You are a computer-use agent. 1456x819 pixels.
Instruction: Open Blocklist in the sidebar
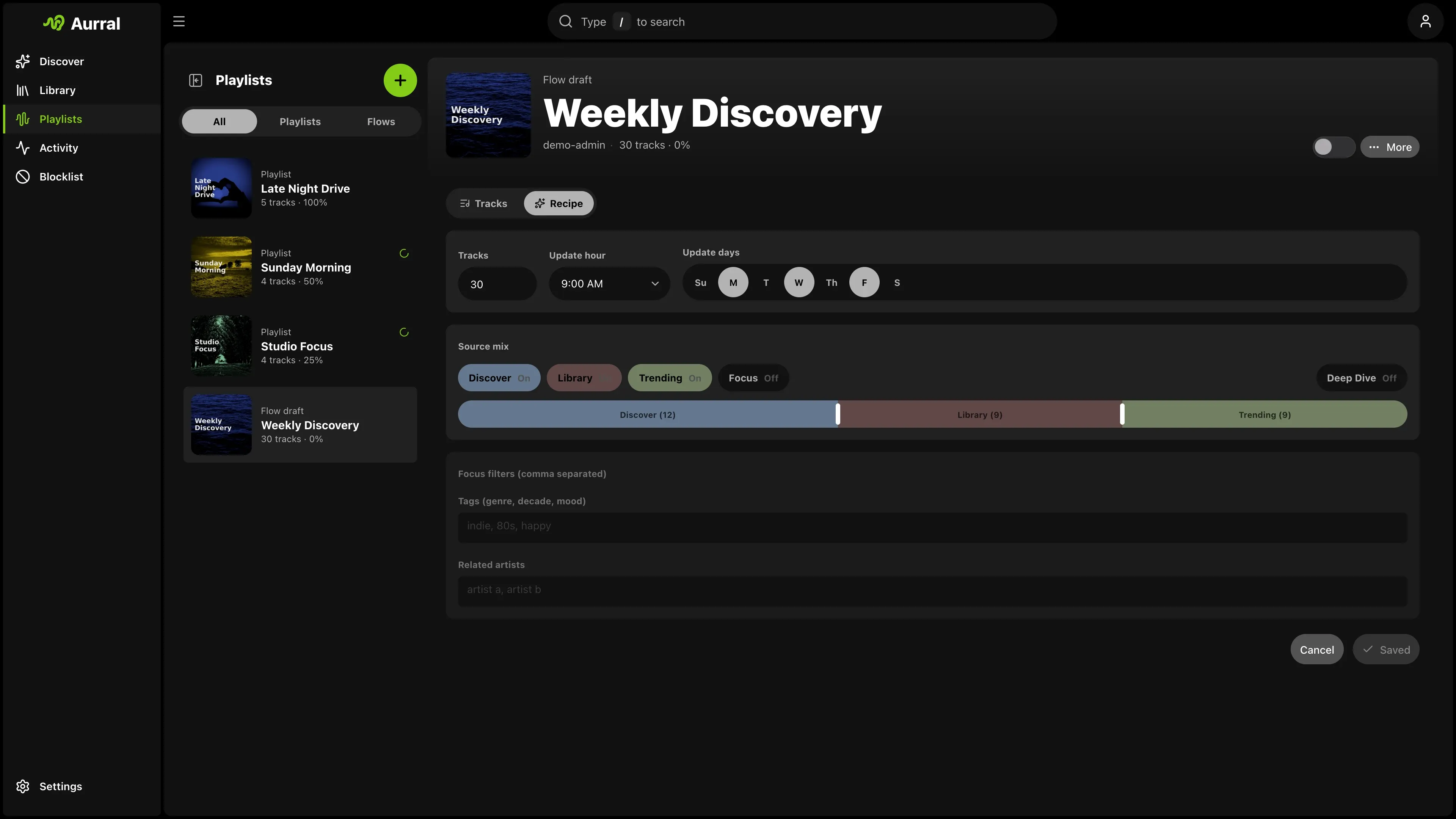[x=82, y=177]
